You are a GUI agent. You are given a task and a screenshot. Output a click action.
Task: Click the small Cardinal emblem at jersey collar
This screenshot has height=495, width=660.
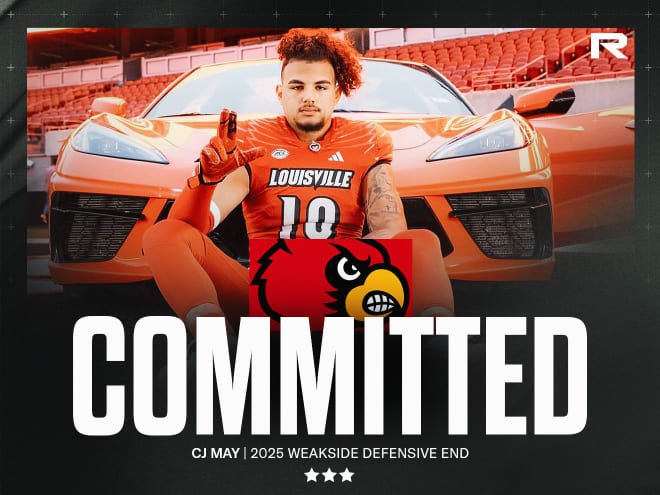point(314,146)
